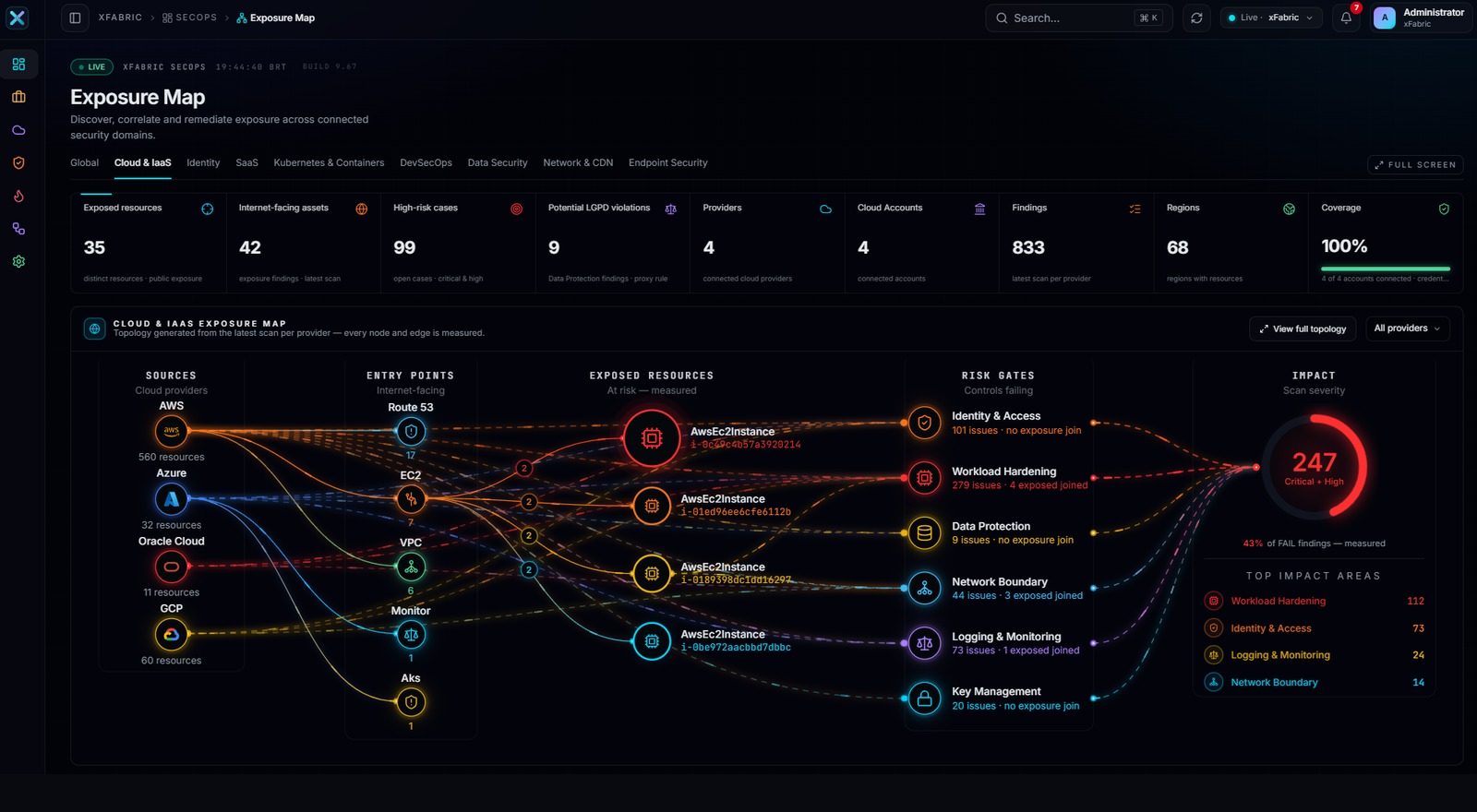Switch to the Data Security tab
This screenshot has height=812, width=1477.
[498, 162]
